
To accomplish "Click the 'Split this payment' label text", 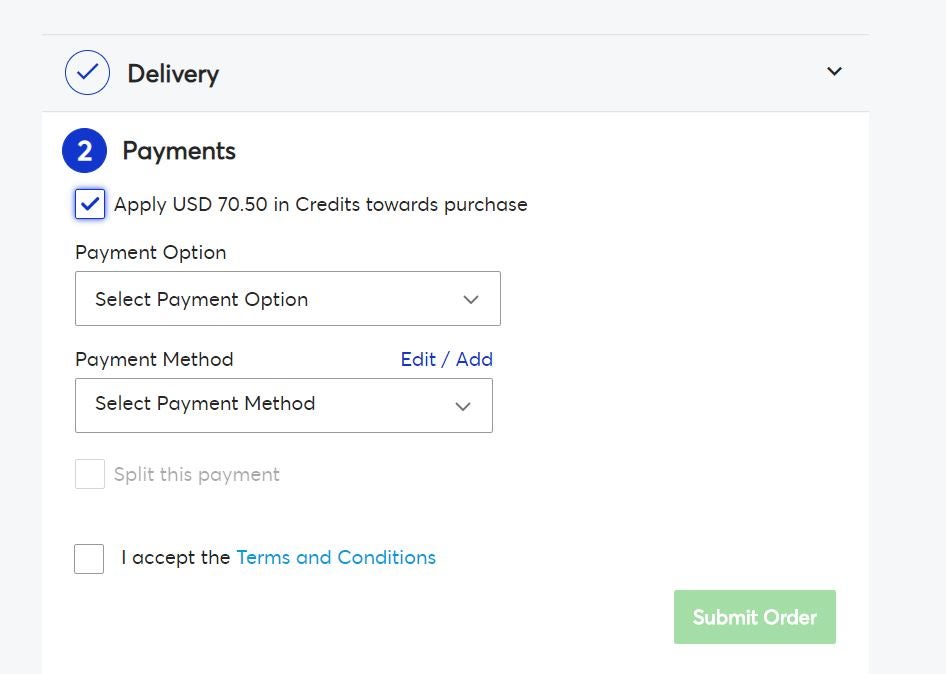I will coord(197,475).
